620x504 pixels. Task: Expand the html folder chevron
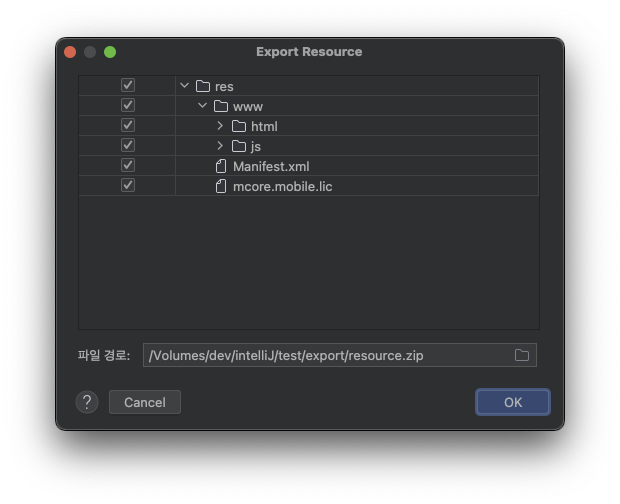[x=220, y=126]
